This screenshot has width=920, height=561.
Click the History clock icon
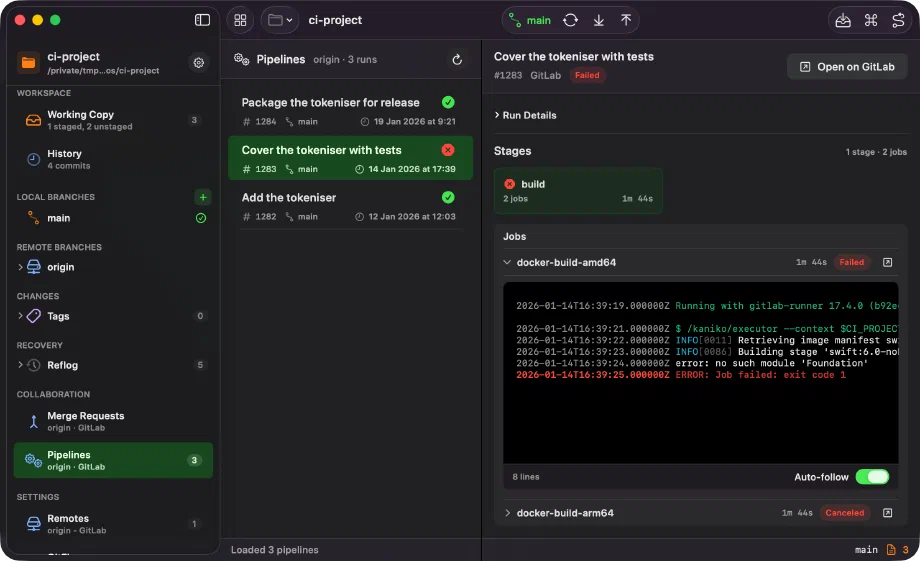33,159
